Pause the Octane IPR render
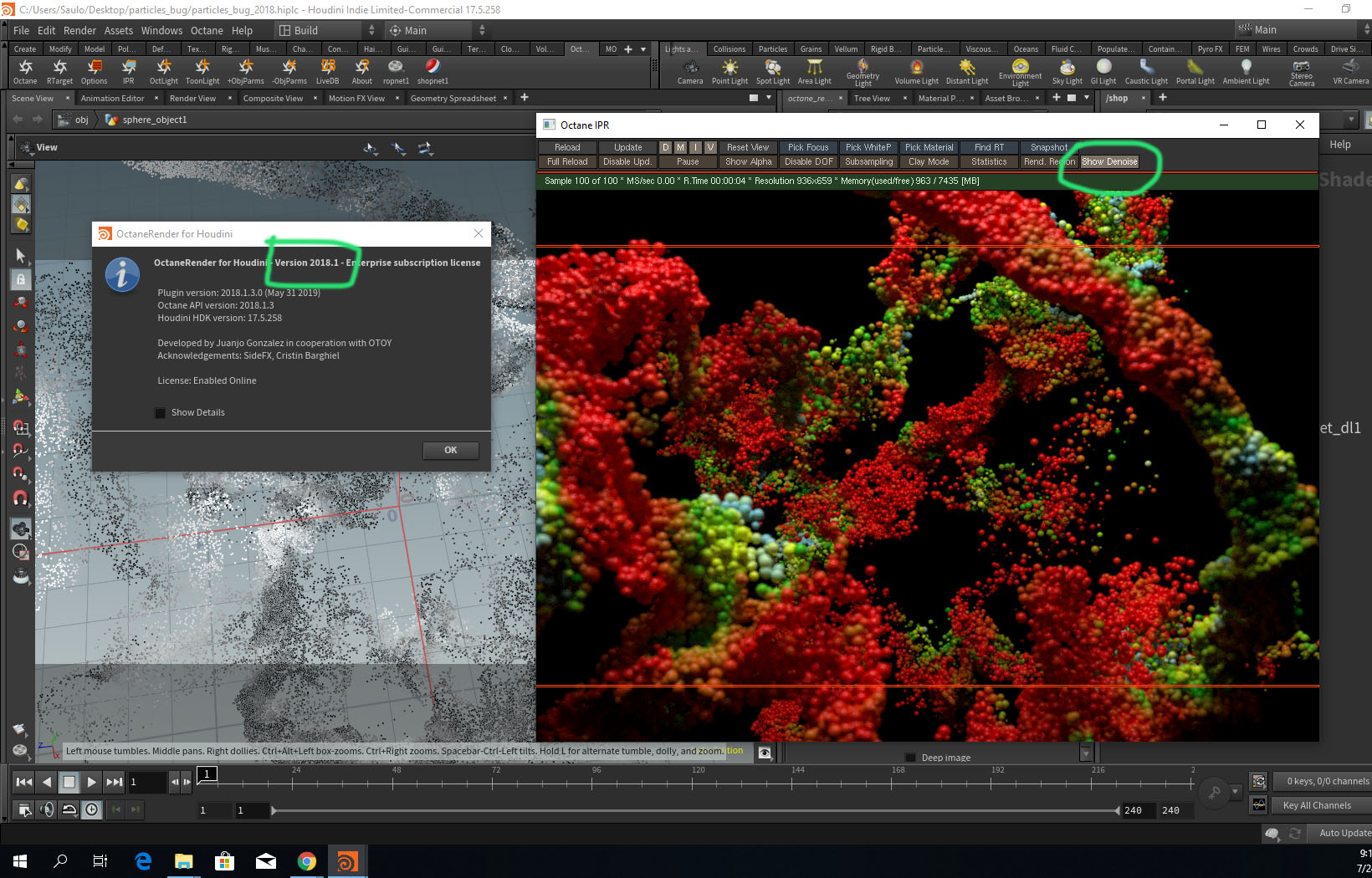 coord(688,161)
